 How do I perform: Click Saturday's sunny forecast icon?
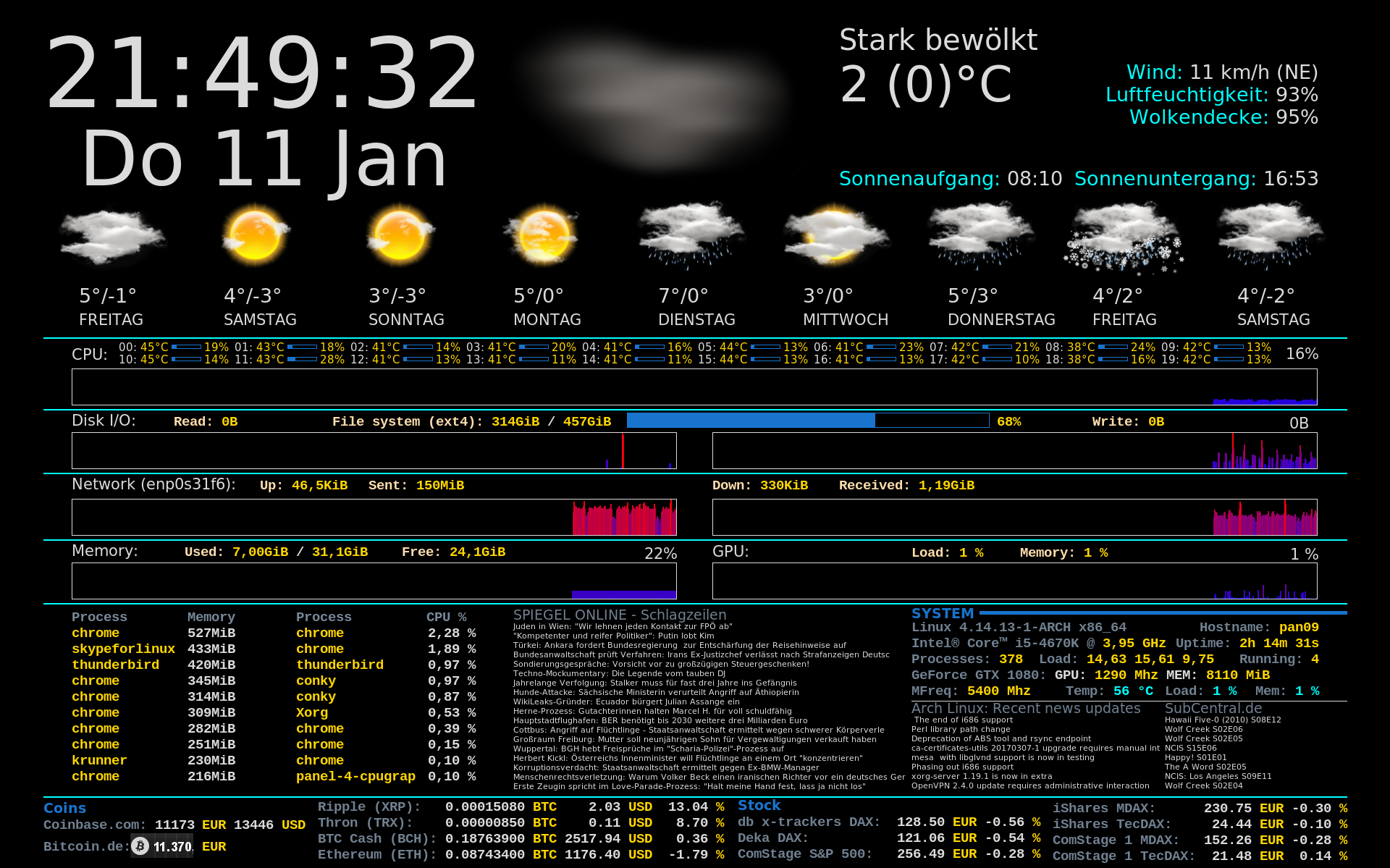tap(256, 235)
